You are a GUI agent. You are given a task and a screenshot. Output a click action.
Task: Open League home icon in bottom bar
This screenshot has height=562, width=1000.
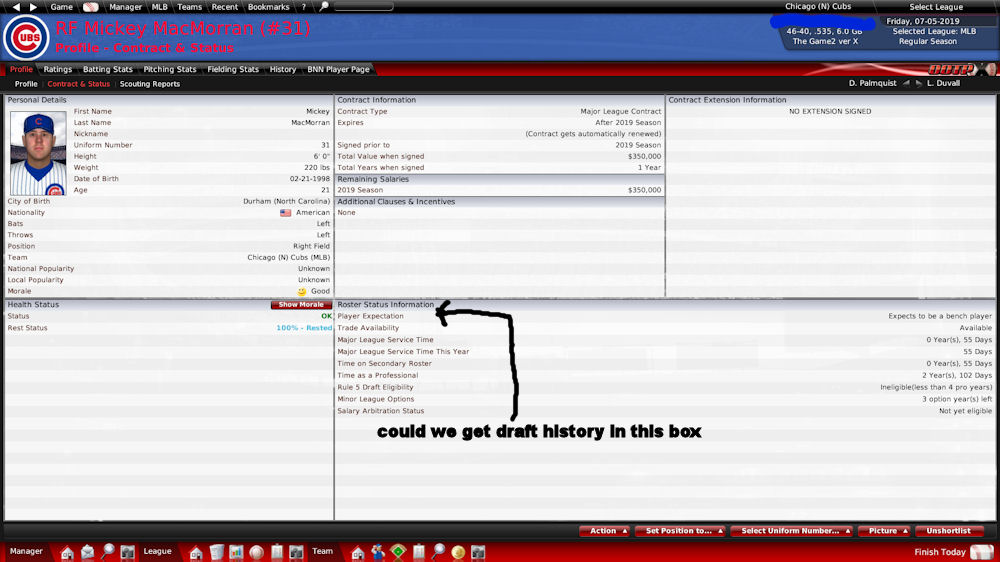coord(196,552)
